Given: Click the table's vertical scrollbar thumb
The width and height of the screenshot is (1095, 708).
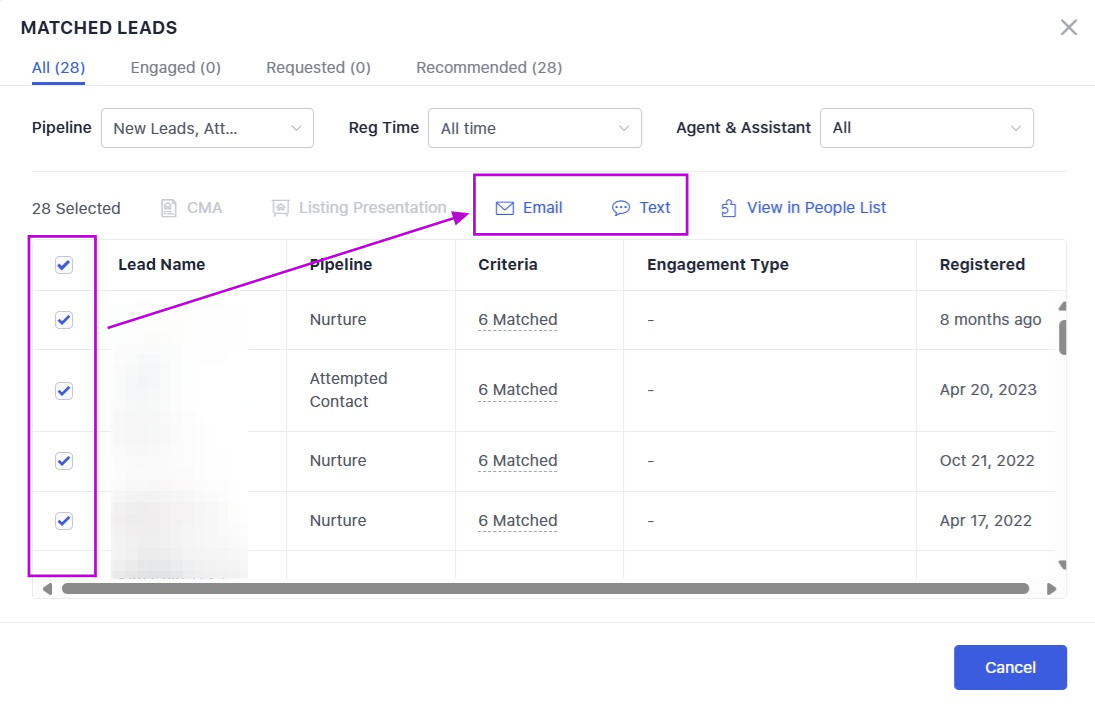Looking at the screenshot, I should [1062, 337].
